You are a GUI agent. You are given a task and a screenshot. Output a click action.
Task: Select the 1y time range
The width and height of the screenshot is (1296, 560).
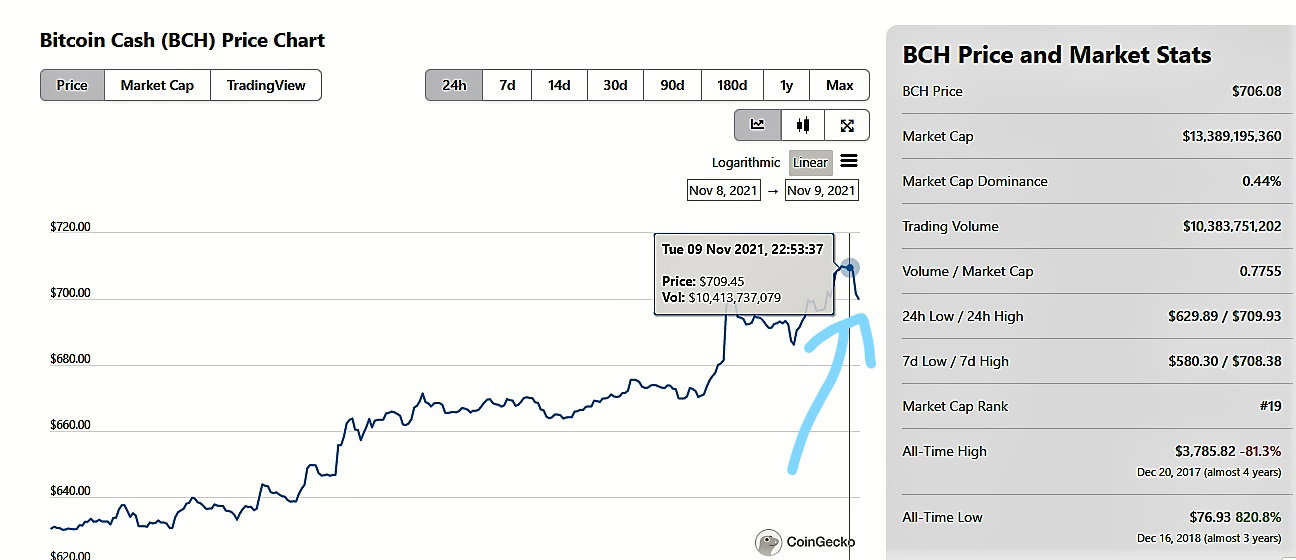(787, 85)
